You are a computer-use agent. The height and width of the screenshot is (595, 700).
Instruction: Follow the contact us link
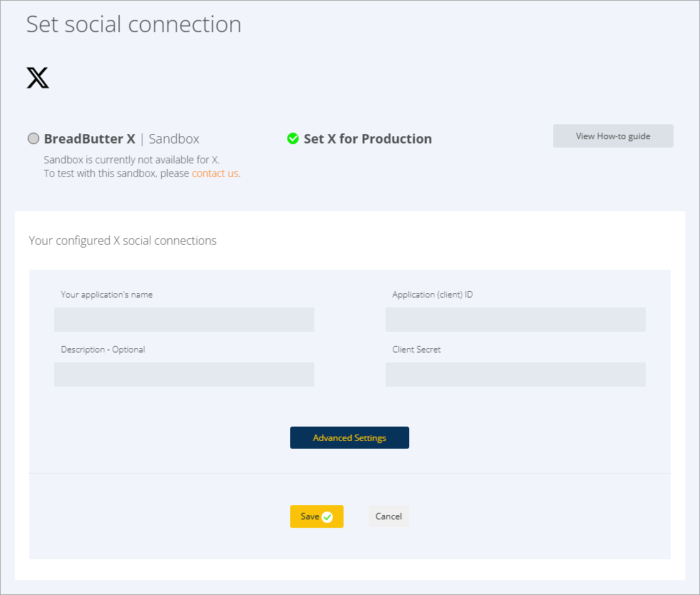tap(215, 173)
